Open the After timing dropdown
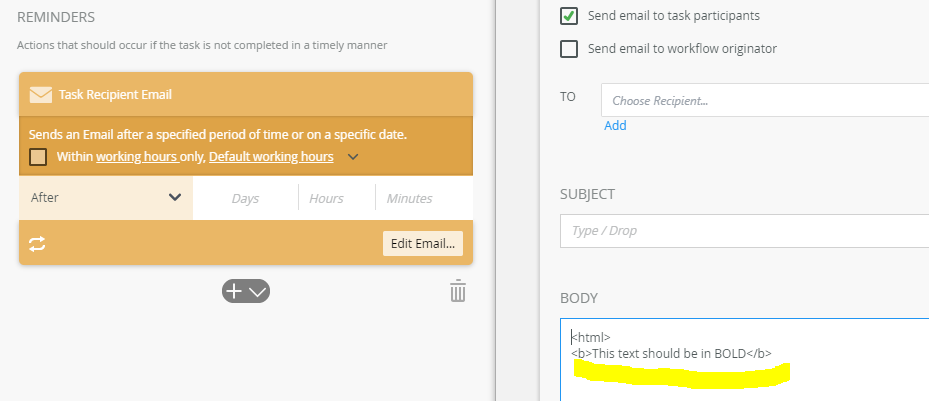Viewport: 929px width, 401px height. click(106, 198)
